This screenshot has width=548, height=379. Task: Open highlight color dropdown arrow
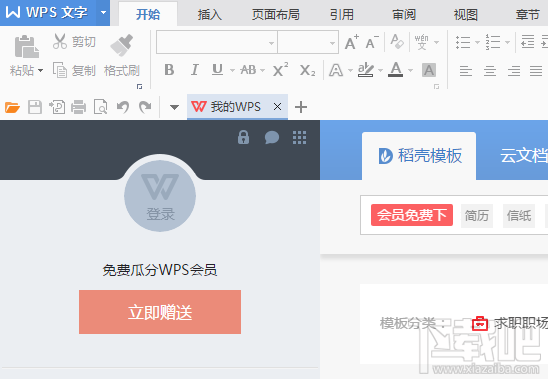pos(380,71)
